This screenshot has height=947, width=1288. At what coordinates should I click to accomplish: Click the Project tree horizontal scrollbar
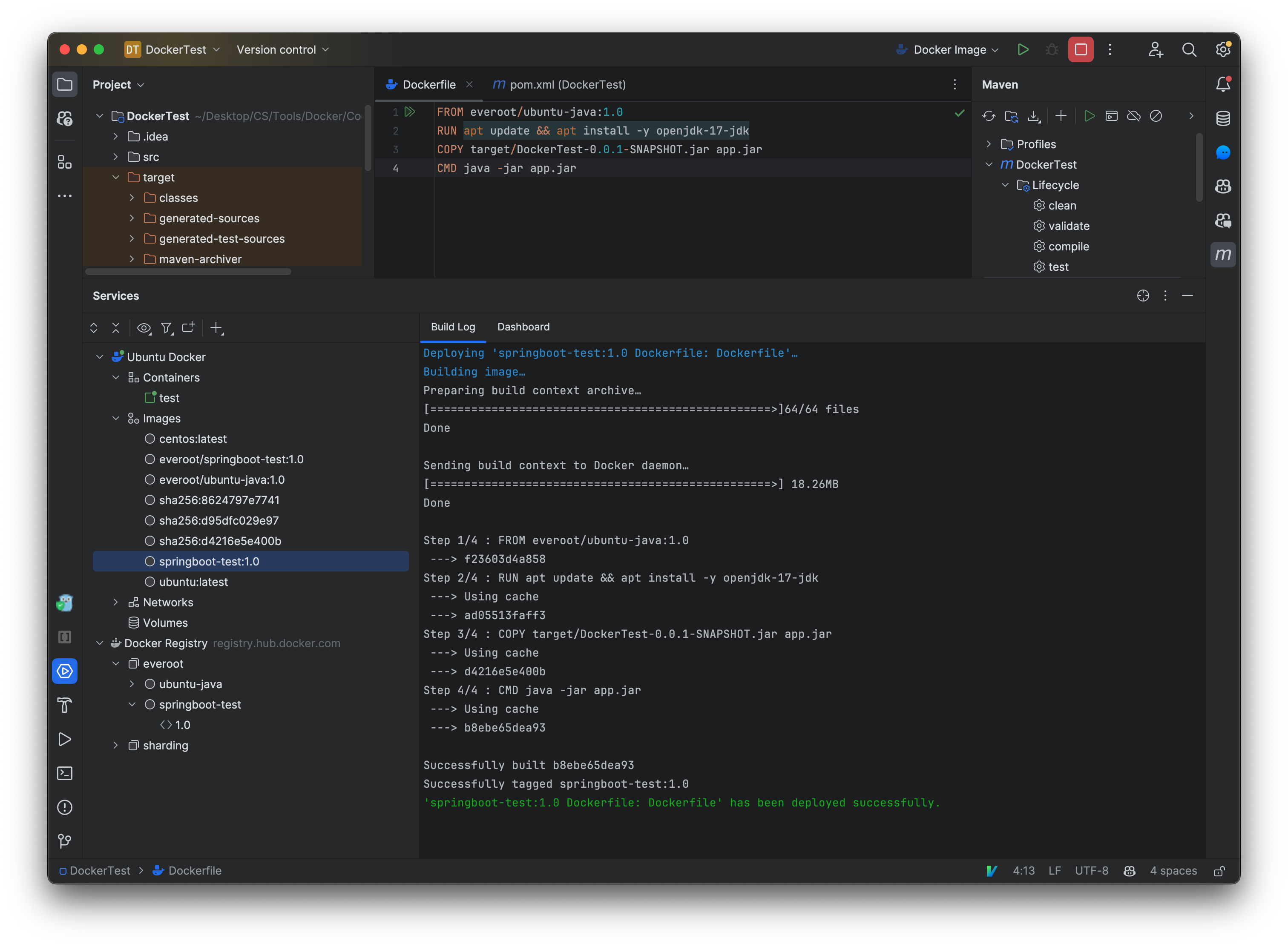pos(188,272)
